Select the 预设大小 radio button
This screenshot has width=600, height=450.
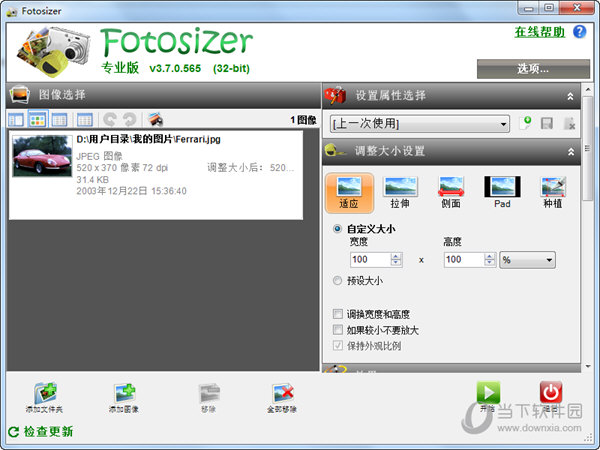point(337,280)
